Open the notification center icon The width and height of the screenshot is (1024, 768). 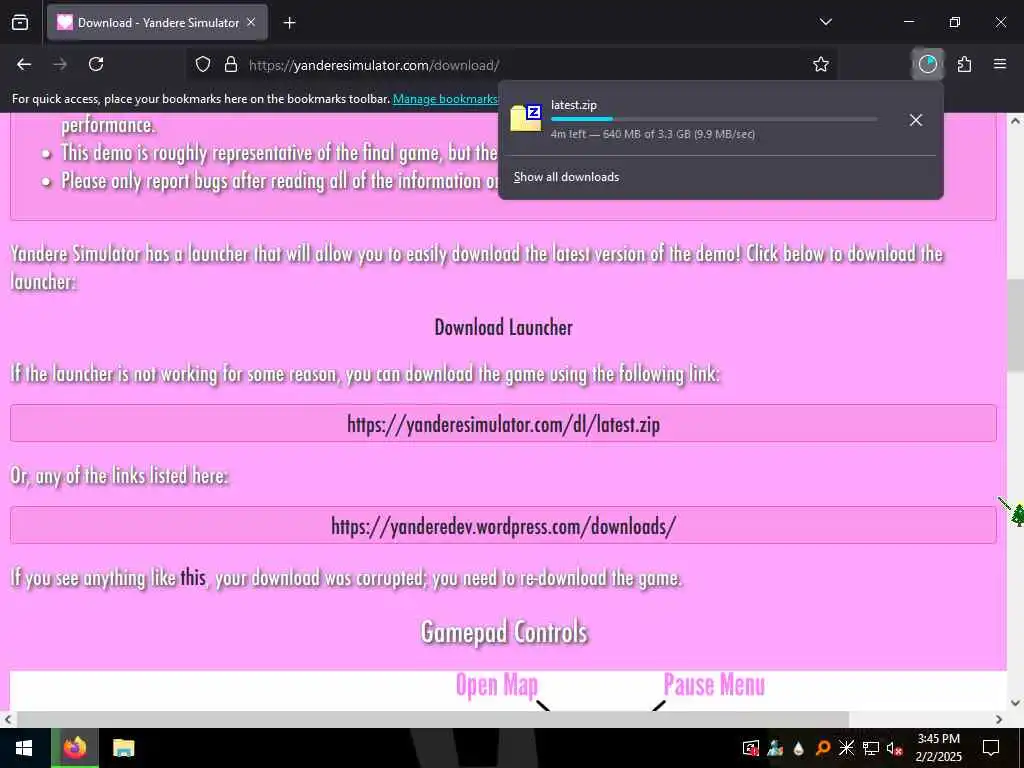tap(991, 748)
